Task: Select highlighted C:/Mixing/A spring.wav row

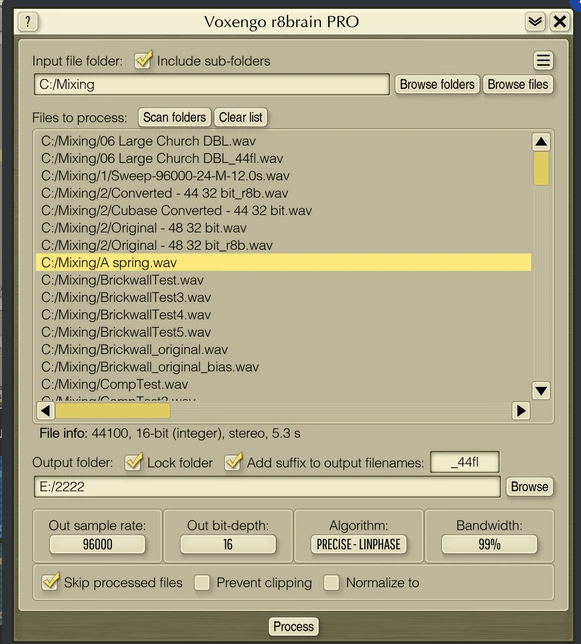Action: coord(283,262)
